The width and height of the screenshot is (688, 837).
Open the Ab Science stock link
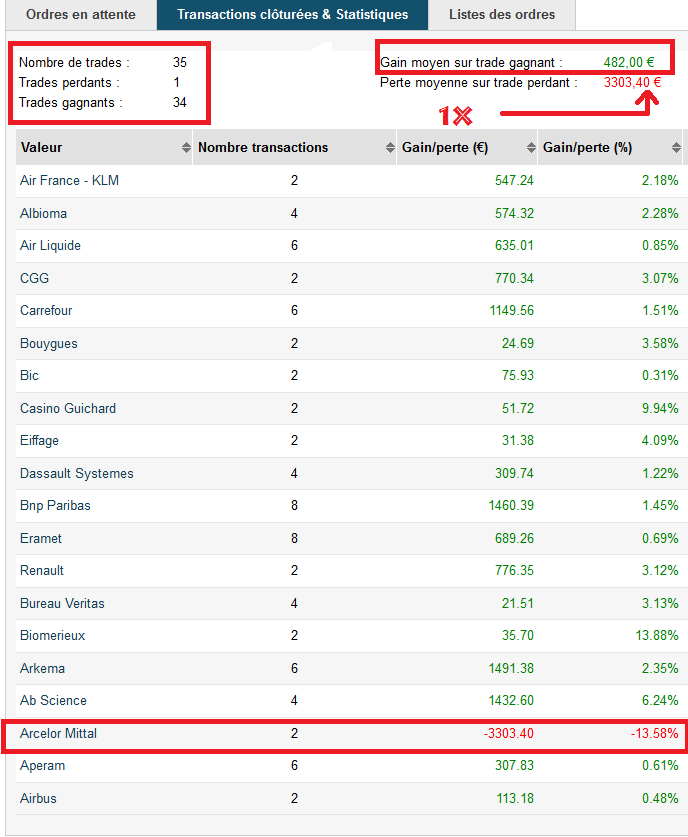click(53, 700)
